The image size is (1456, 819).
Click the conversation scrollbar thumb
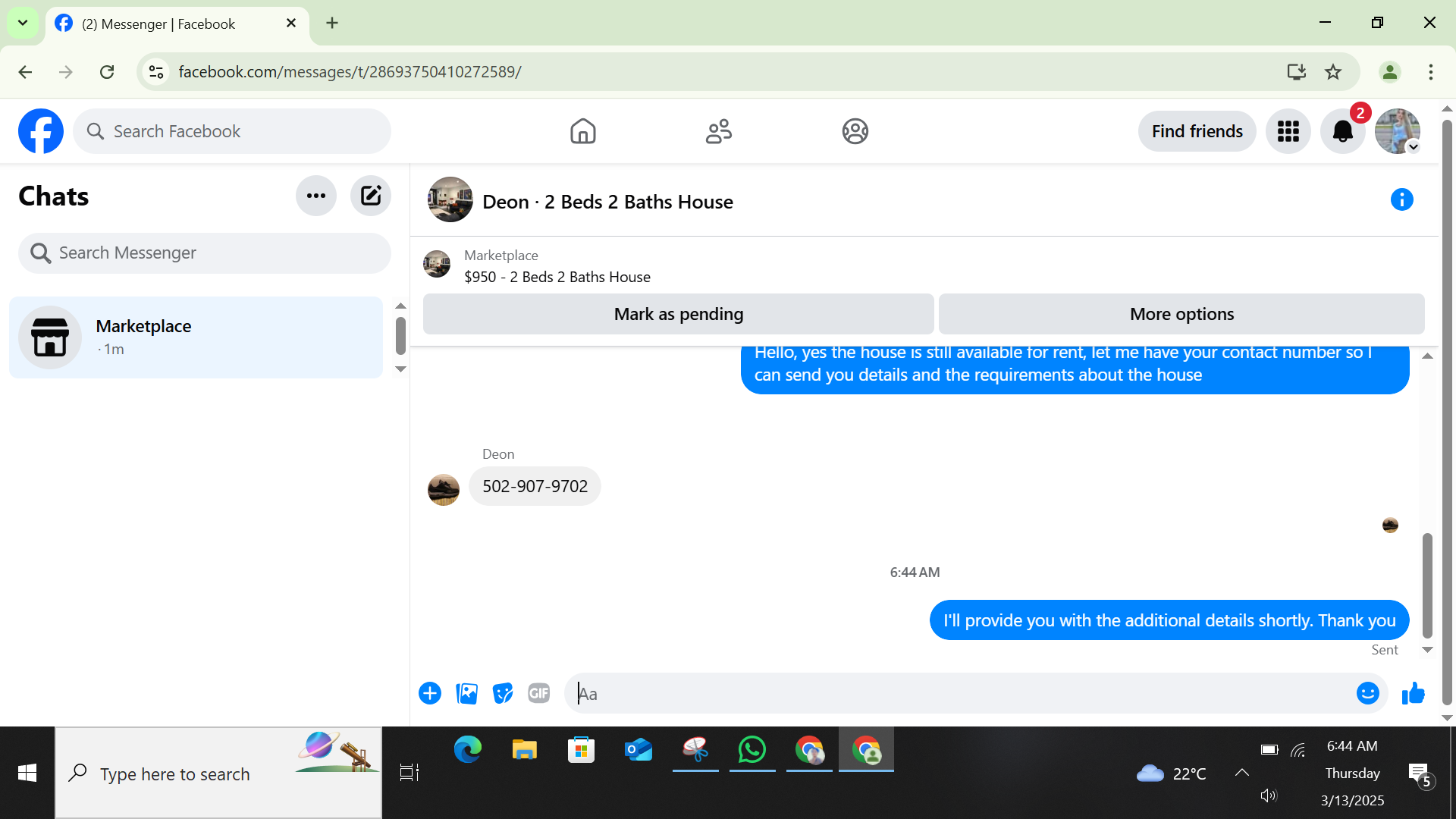(1427, 585)
